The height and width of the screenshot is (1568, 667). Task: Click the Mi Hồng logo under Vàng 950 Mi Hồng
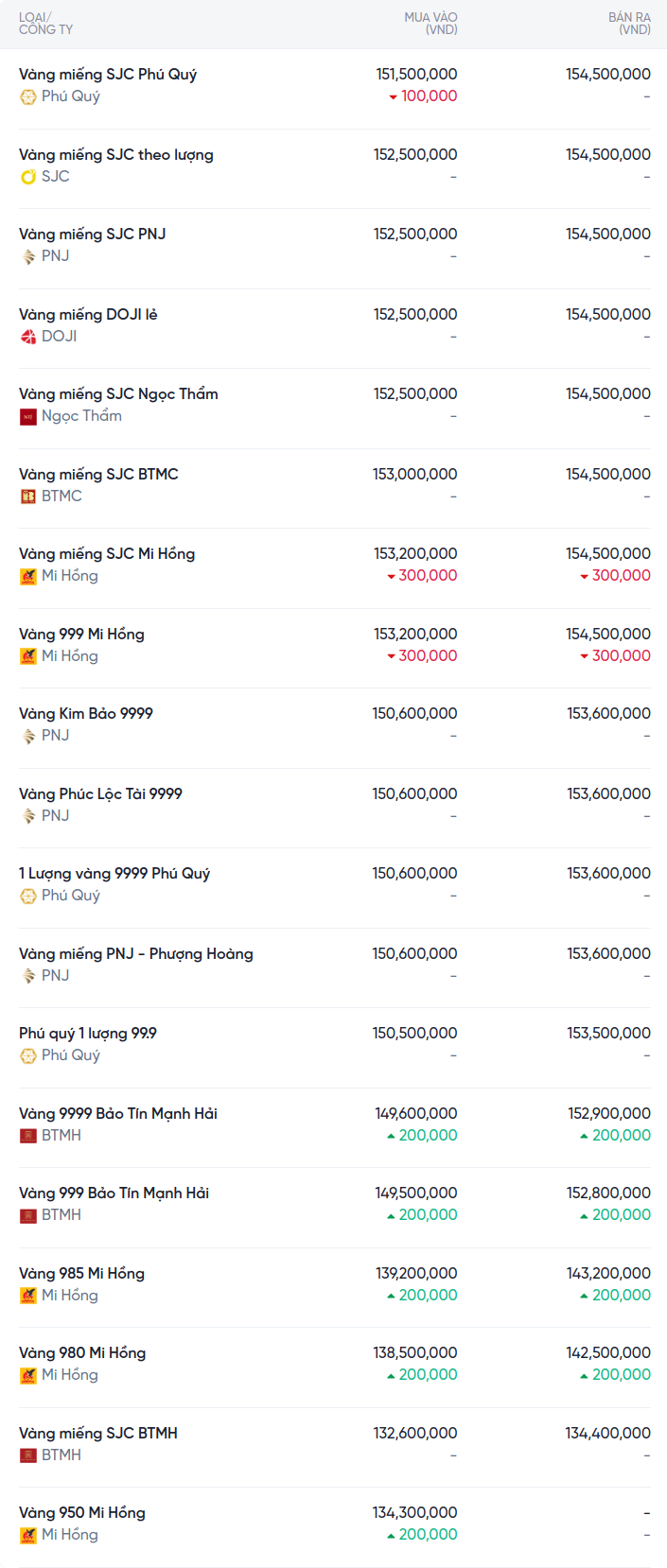click(28, 1535)
